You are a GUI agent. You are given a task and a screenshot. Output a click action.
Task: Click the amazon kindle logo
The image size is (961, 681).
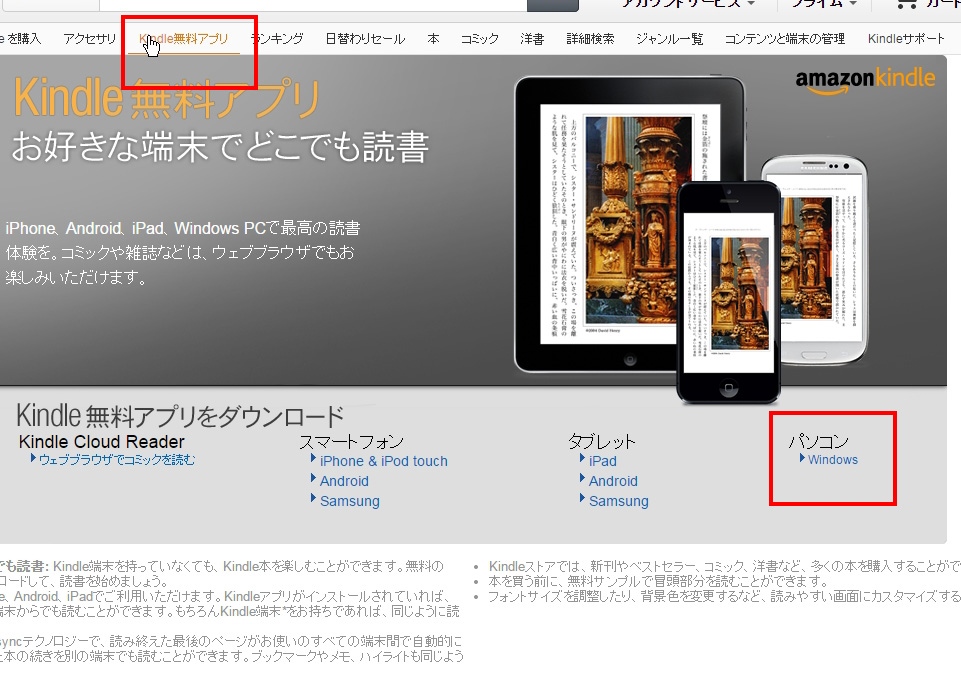(865, 80)
